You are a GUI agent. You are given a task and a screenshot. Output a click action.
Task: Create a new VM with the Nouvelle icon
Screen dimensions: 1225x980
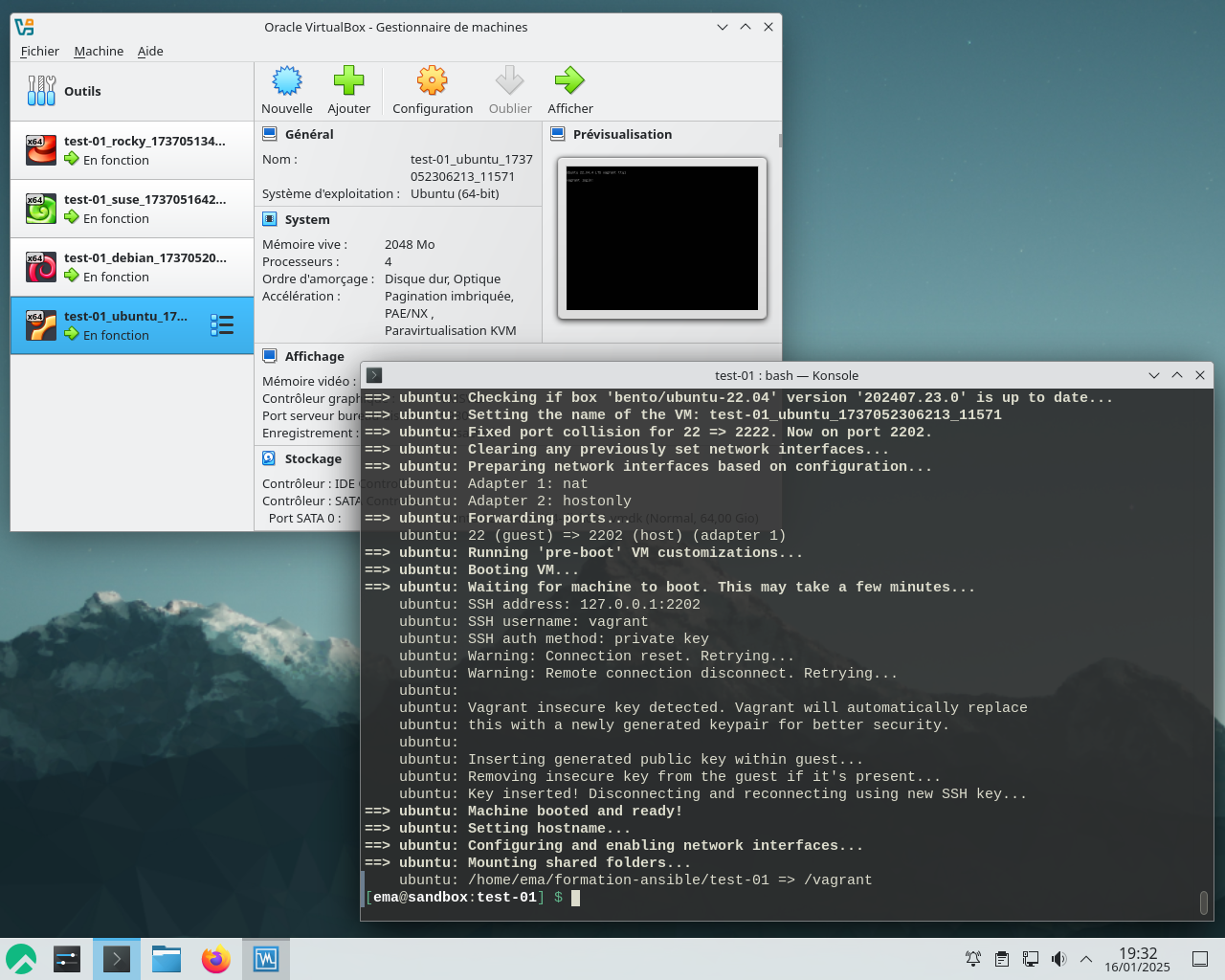coord(286,90)
